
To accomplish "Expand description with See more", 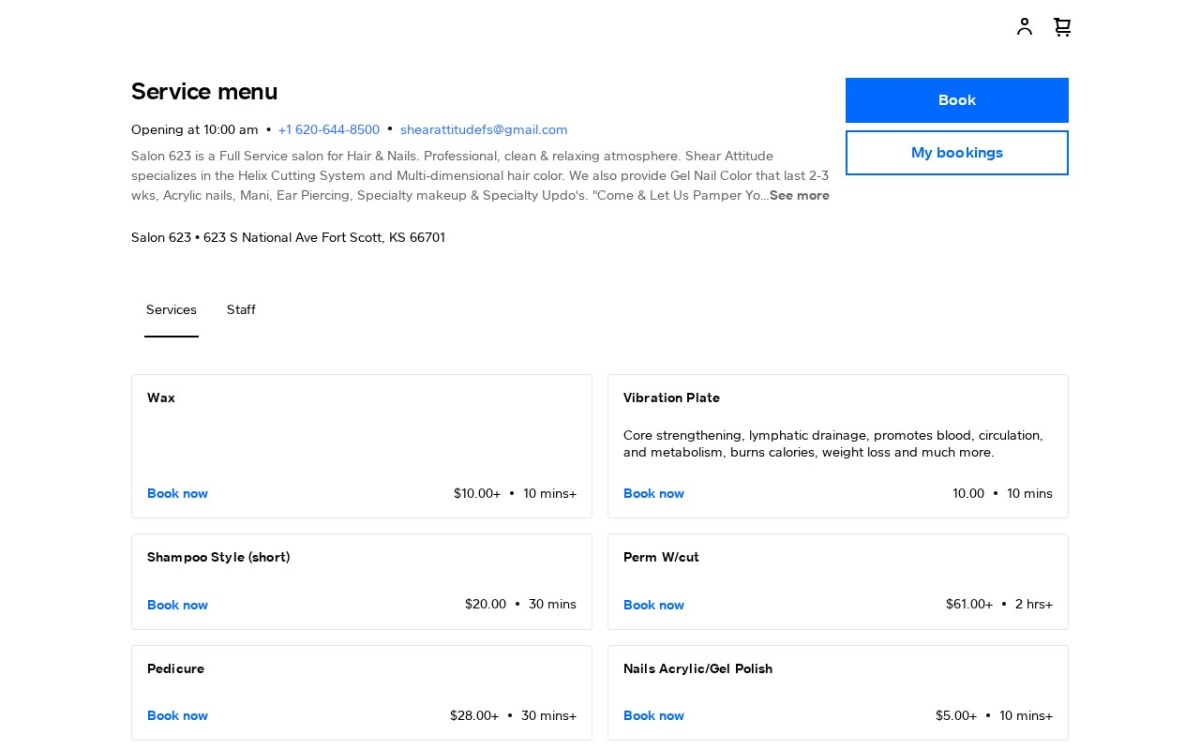I will point(799,196).
